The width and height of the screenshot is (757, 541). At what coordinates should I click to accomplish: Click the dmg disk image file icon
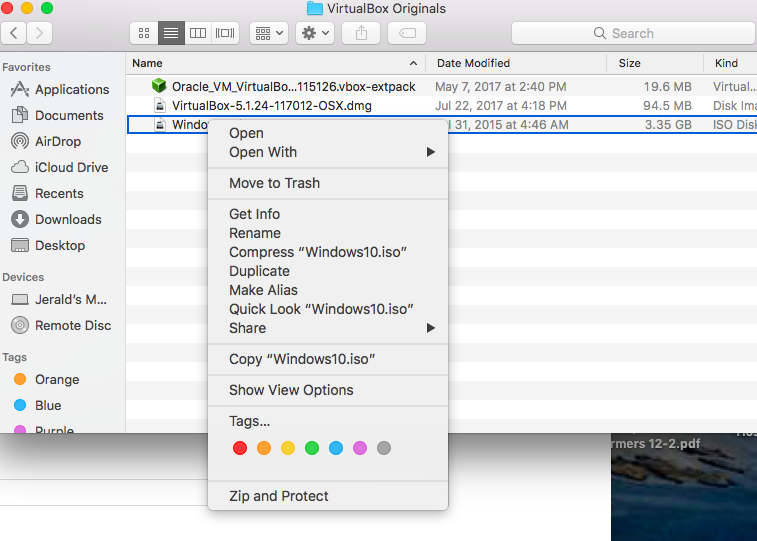[160, 105]
